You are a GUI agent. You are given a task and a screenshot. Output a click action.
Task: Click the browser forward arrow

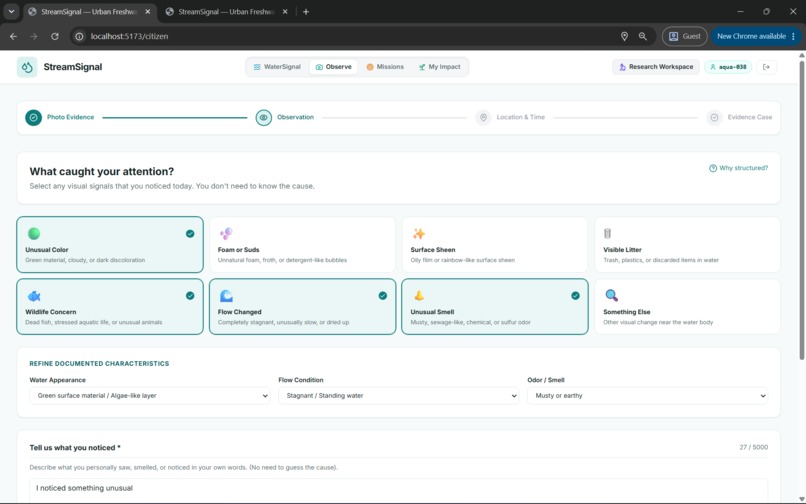(34, 37)
